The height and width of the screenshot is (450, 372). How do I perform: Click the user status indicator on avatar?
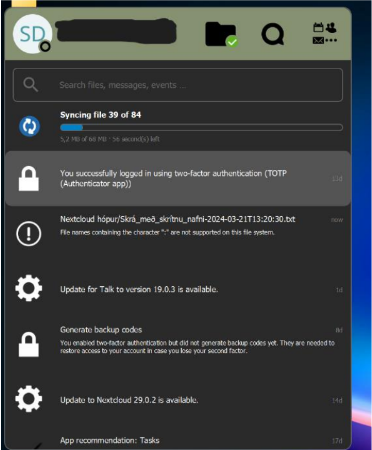pos(45,46)
